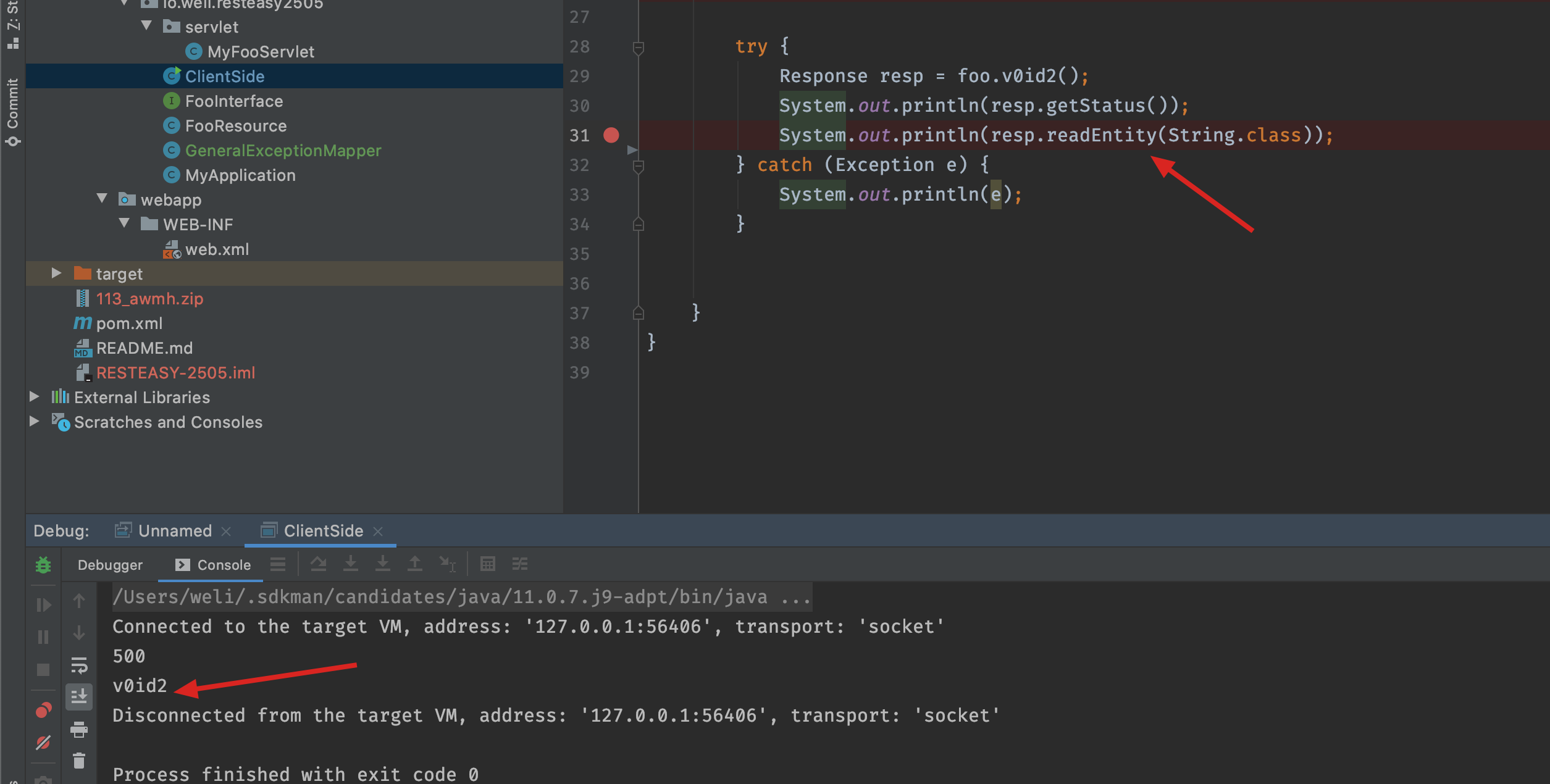Click the Stop debug square icon

click(x=43, y=669)
